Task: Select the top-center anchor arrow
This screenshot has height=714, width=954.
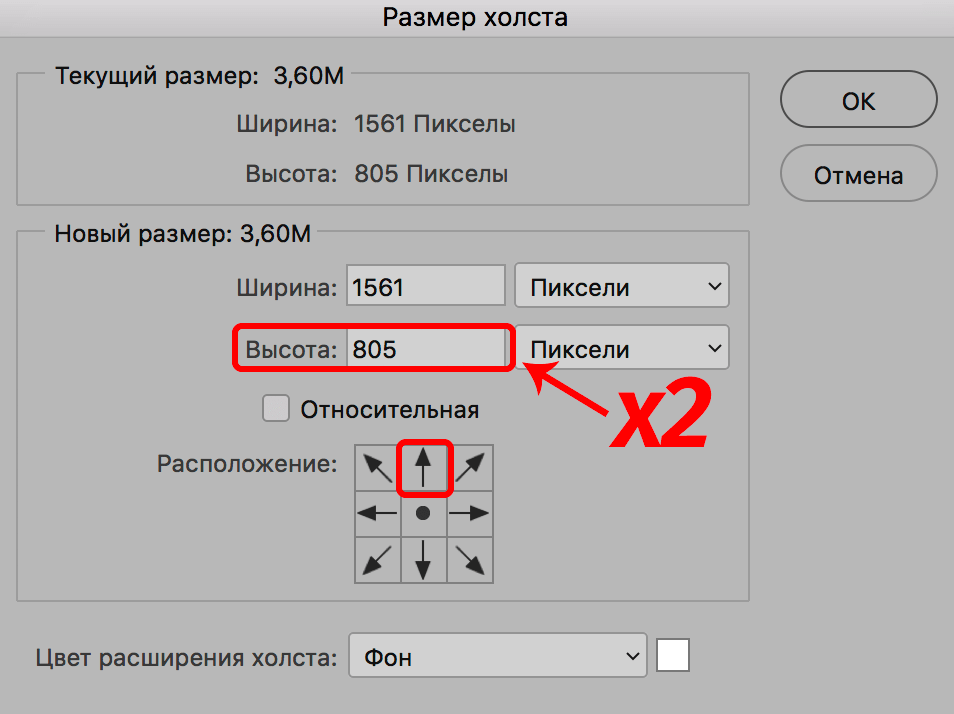Action: pyautogui.click(x=424, y=467)
